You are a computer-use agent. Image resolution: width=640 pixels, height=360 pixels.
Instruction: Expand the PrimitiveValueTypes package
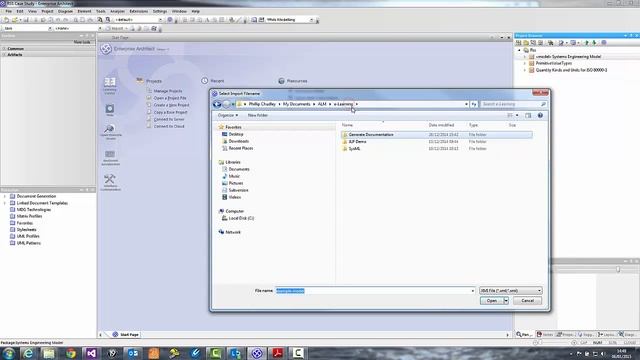pos(525,64)
